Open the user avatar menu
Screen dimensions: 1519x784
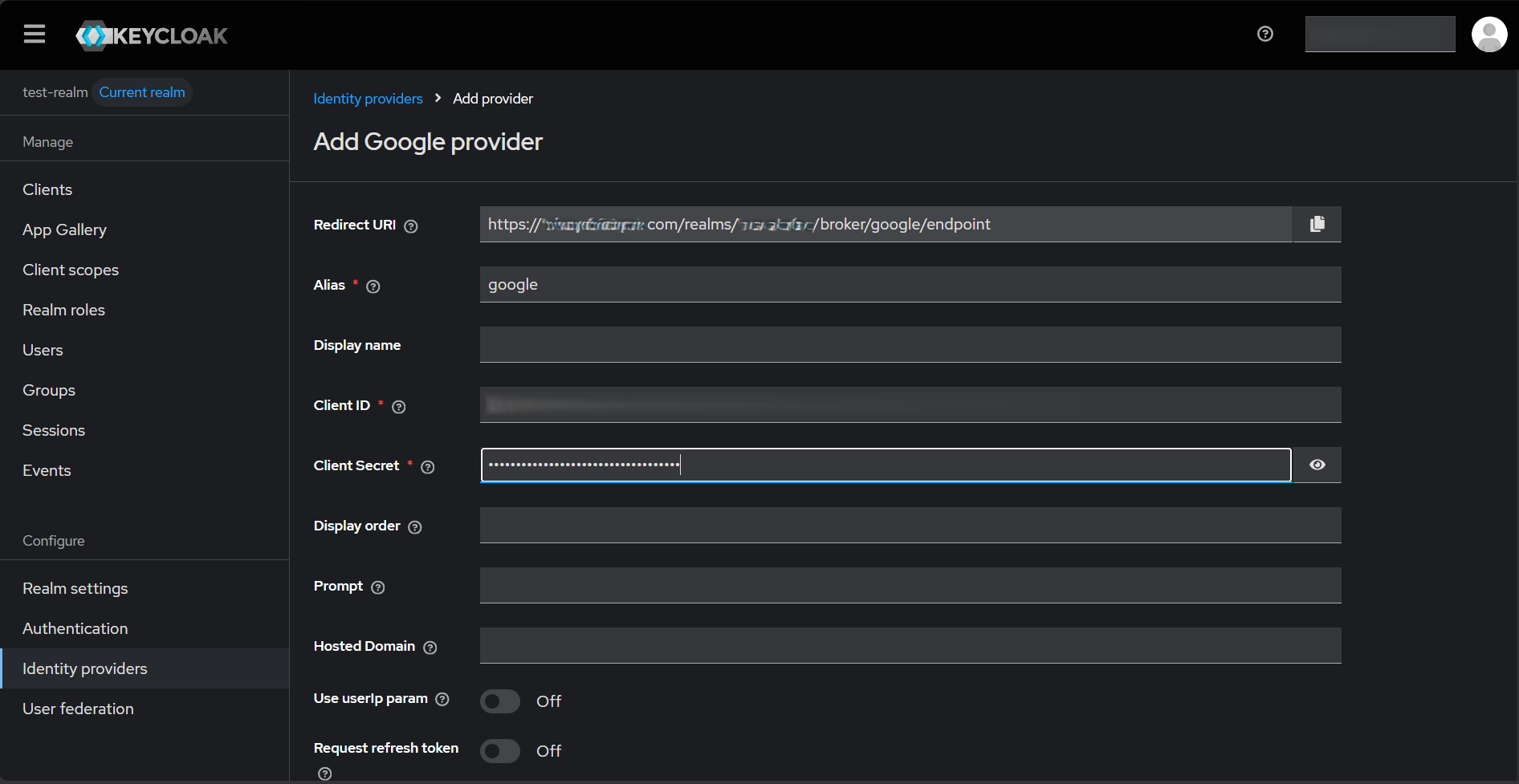click(x=1489, y=35)
